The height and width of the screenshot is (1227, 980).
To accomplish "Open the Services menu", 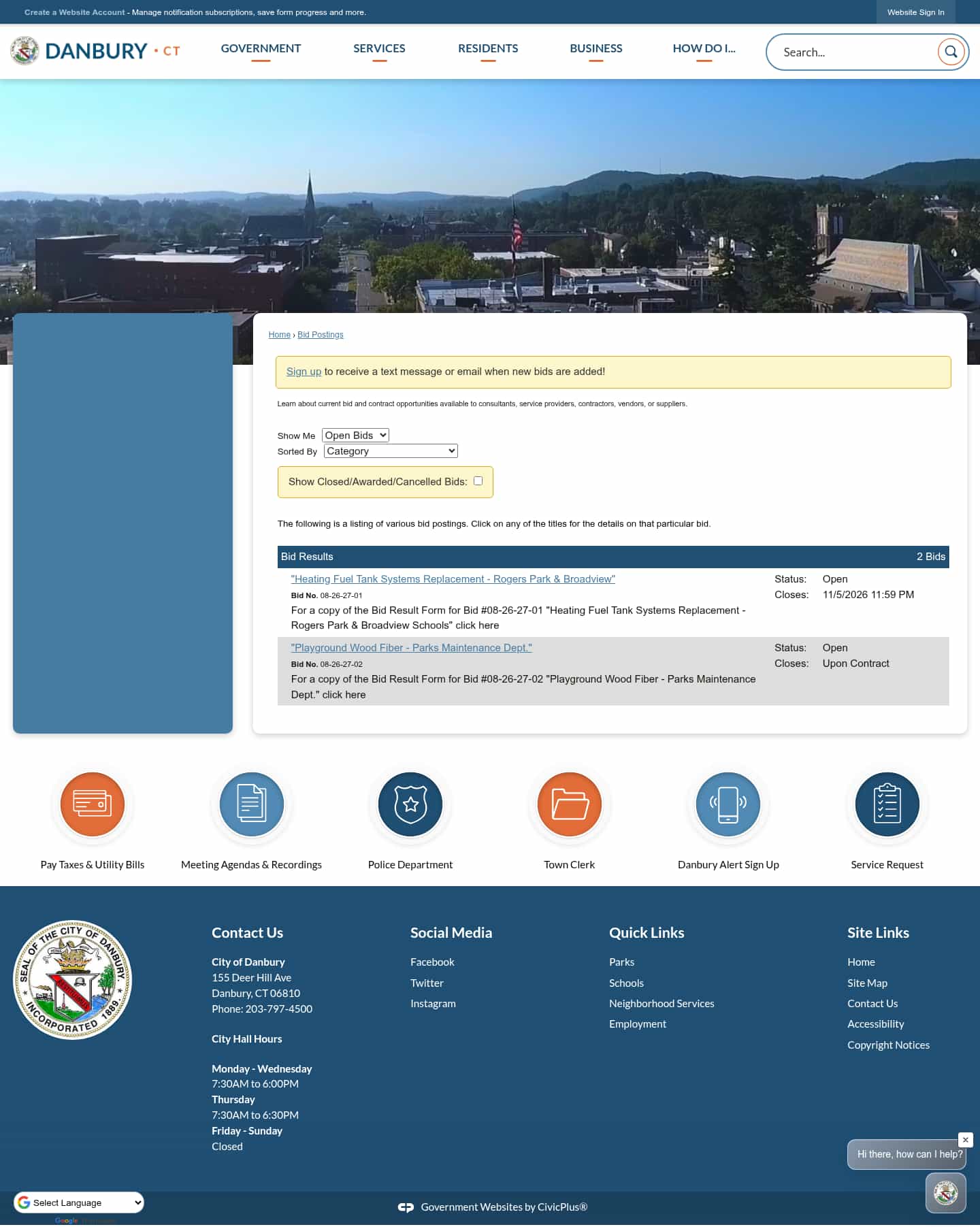I will click(x=379, y=48).
